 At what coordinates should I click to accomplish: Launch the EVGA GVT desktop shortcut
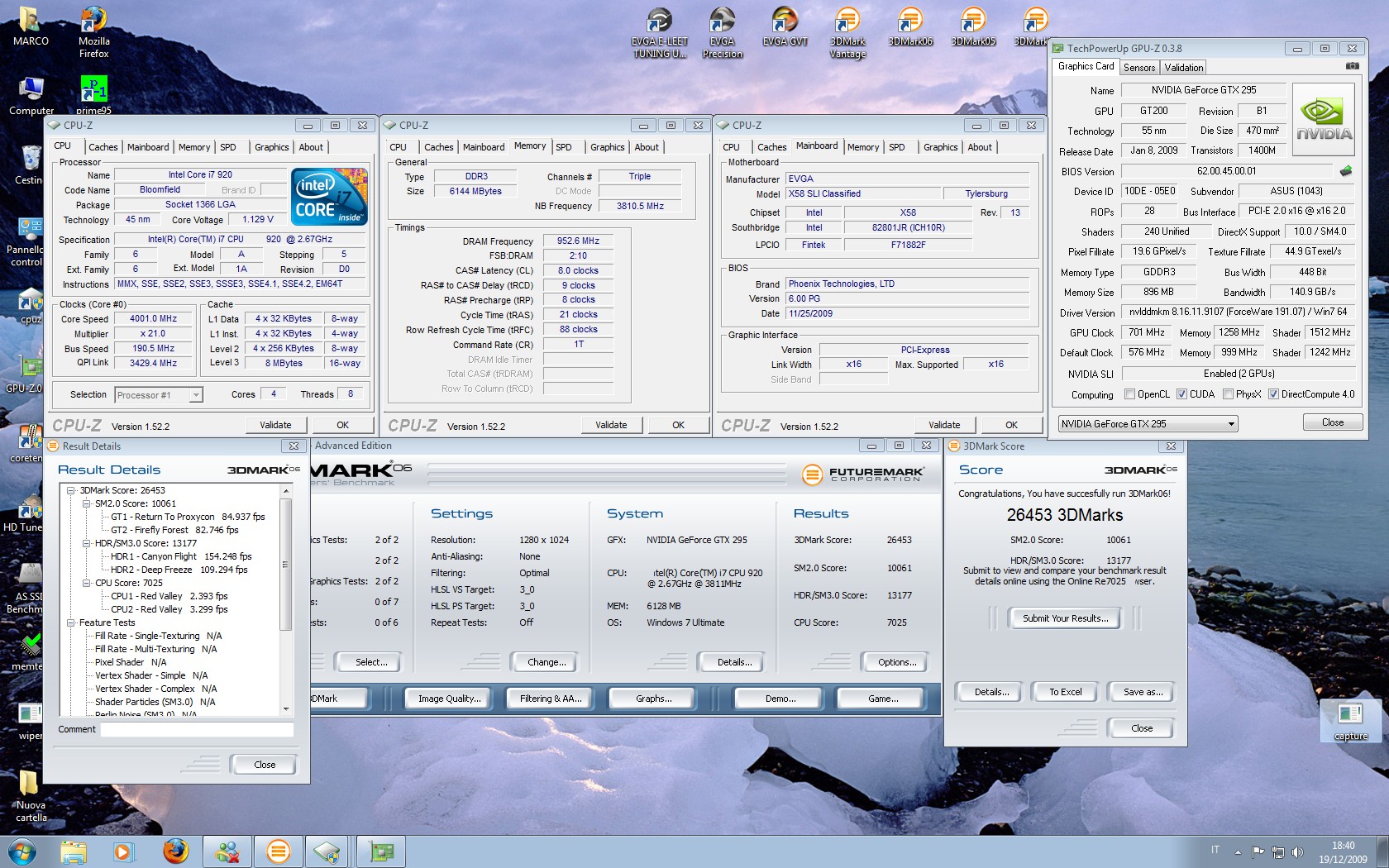tap(785, 26)
